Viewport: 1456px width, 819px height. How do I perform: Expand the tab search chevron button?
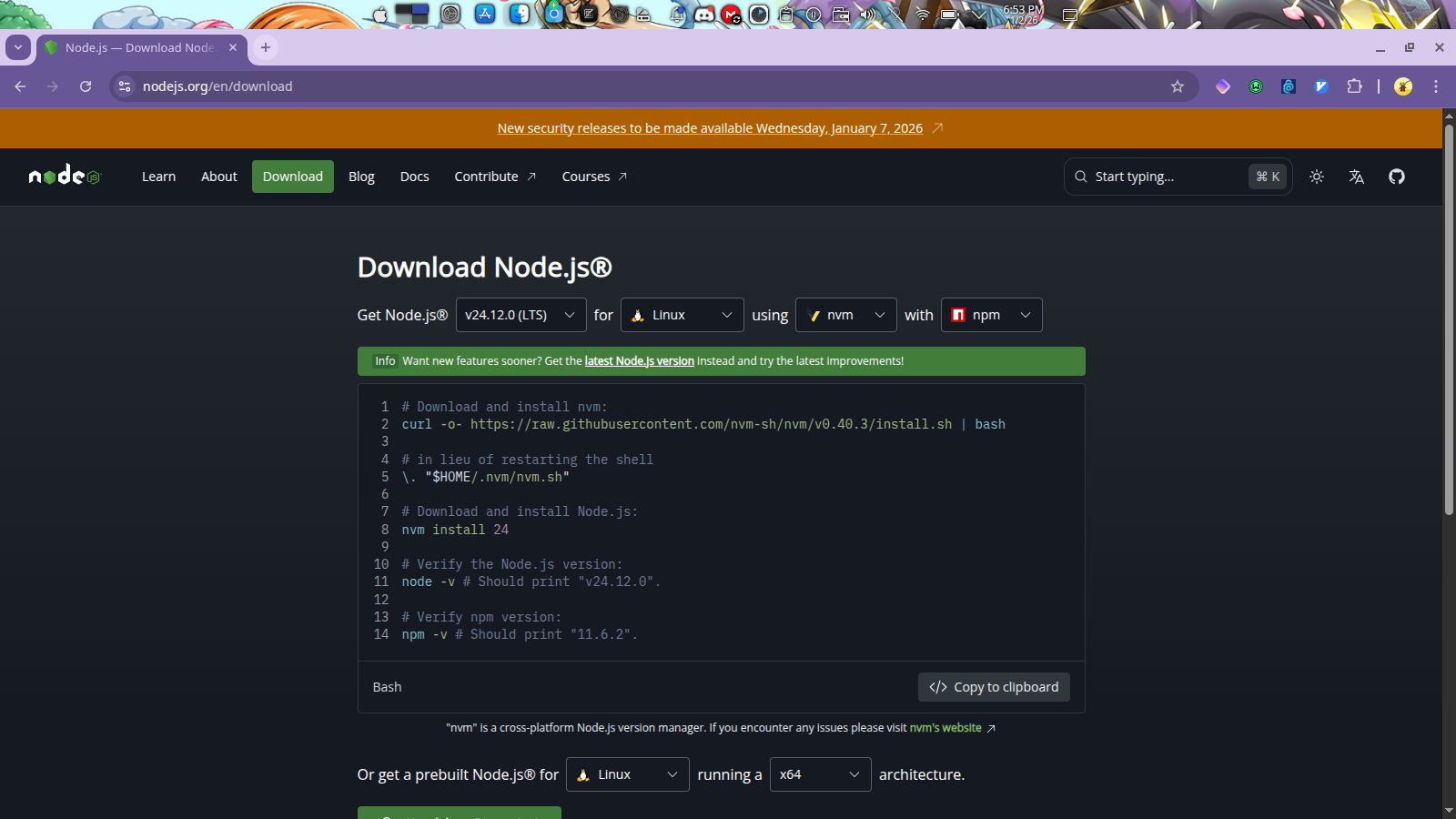[x=18, y=47]
